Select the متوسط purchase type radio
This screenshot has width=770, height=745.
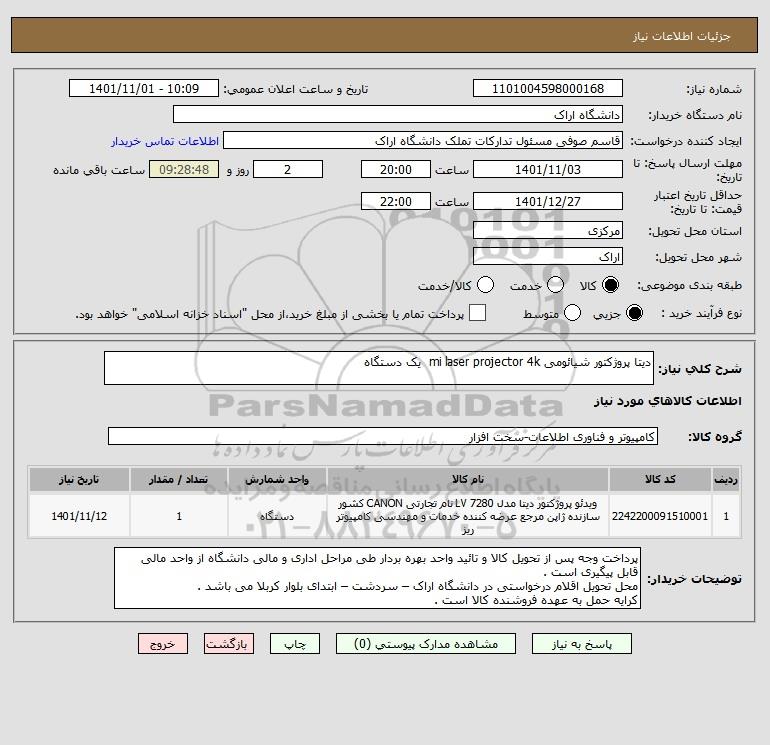pyautogui.click(x=573, y=313)
